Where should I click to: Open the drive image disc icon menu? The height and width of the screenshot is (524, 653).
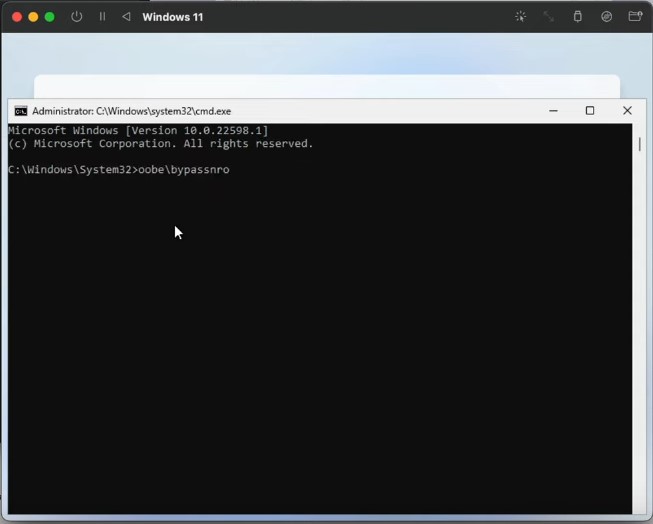(x=606, y=17)
